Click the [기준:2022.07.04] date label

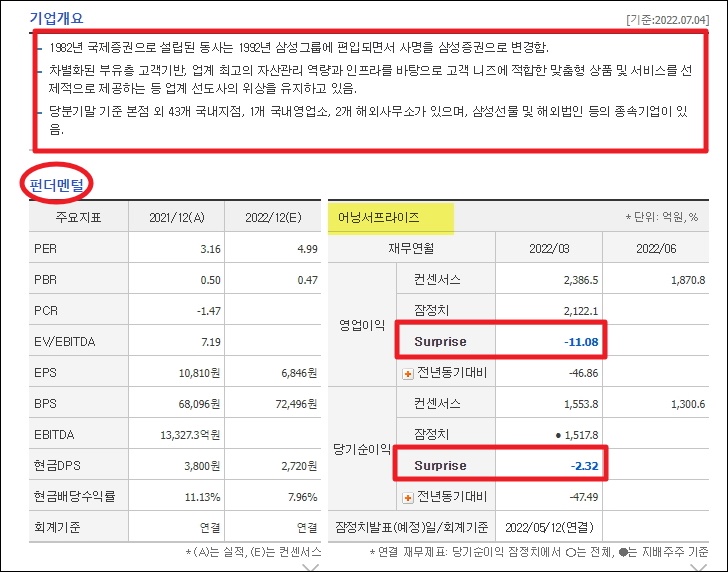click(x=667, y=20)
